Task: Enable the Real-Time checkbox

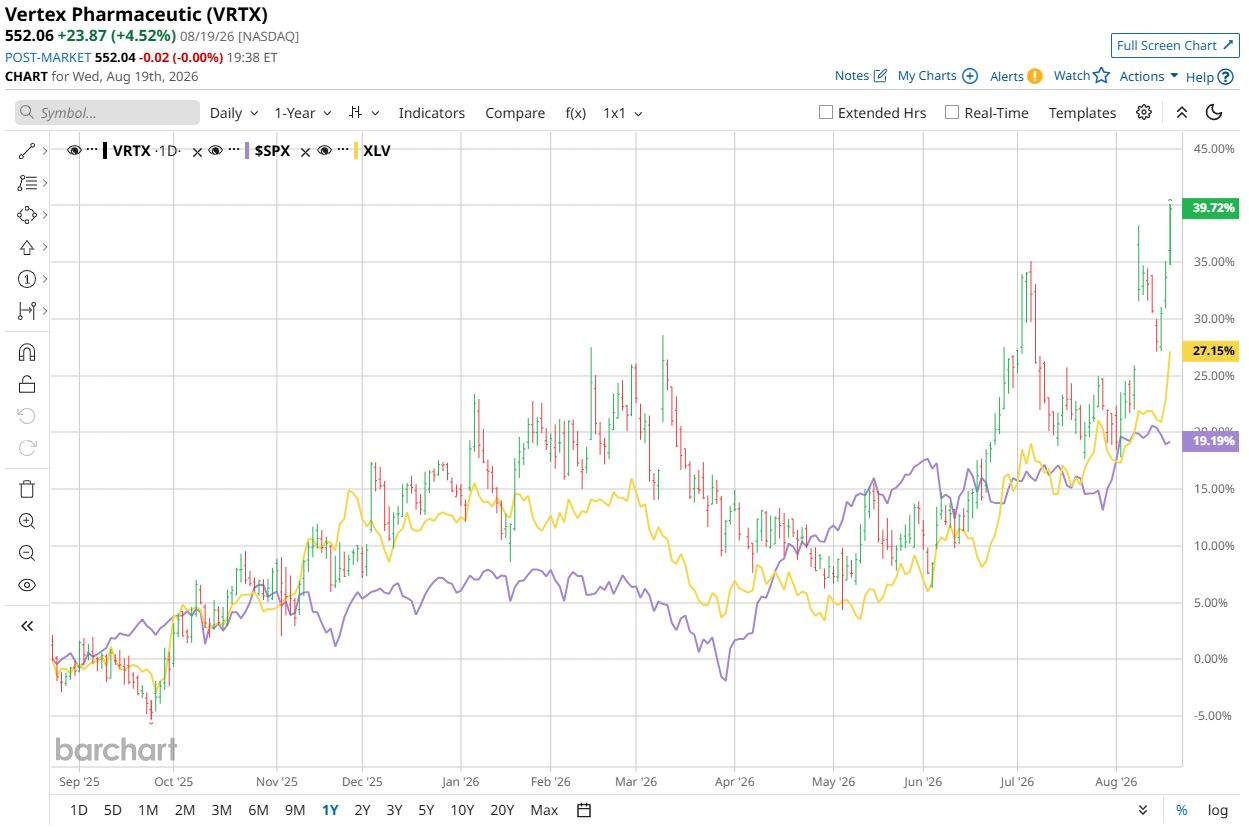Action: 952,113
